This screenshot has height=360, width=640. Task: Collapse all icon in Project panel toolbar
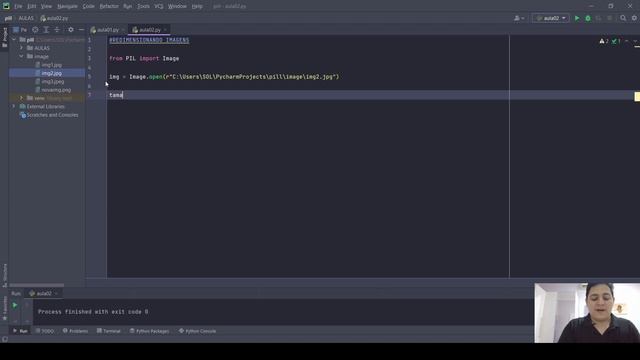click(x=57, y=30)
